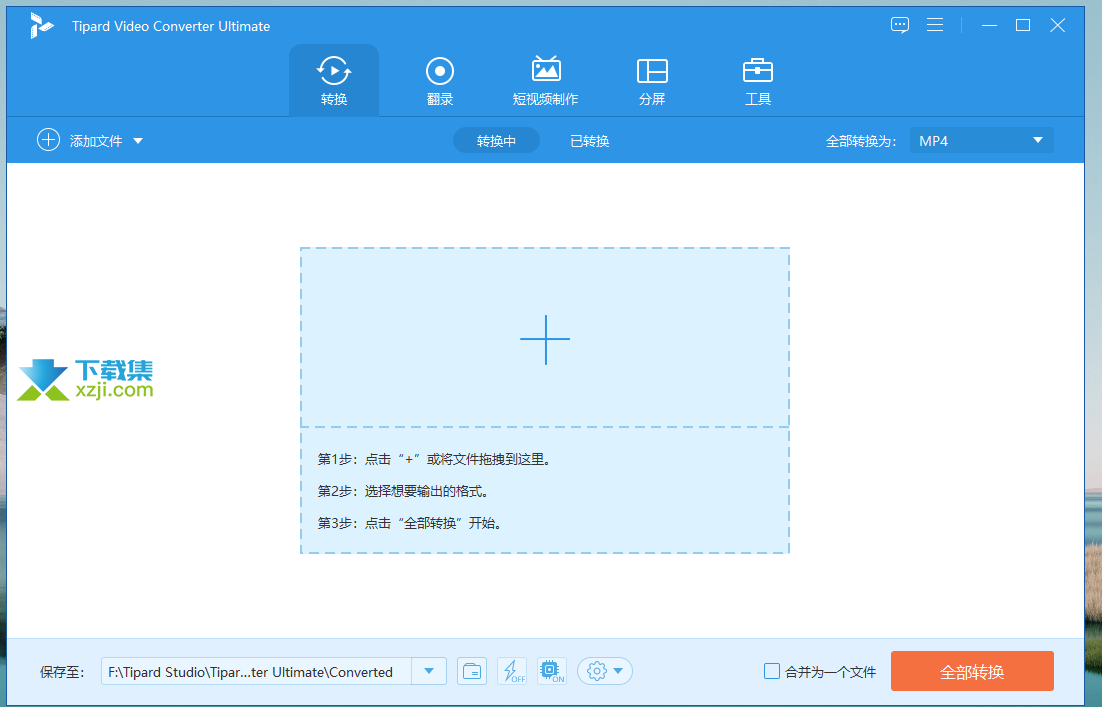Open the MP4 output format dropdown

(981, 141)
